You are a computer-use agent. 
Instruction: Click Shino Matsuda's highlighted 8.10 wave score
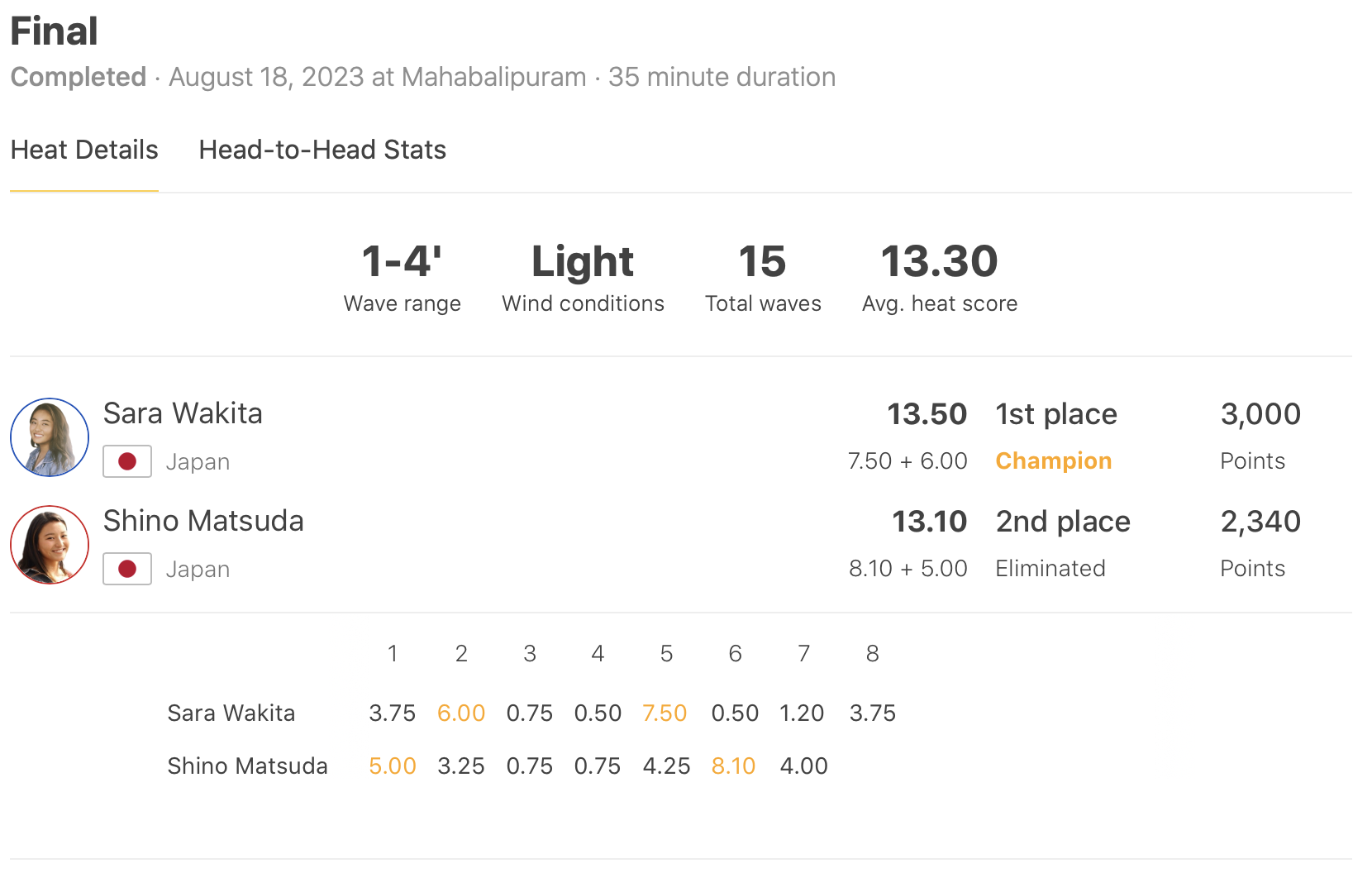(733, 766)
